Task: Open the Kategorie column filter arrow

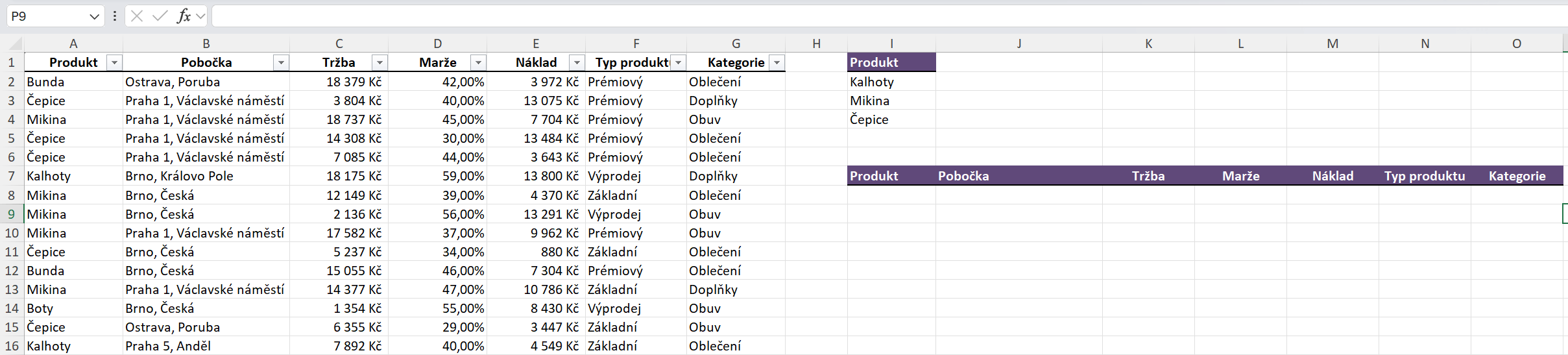Action: pos(777,63)
